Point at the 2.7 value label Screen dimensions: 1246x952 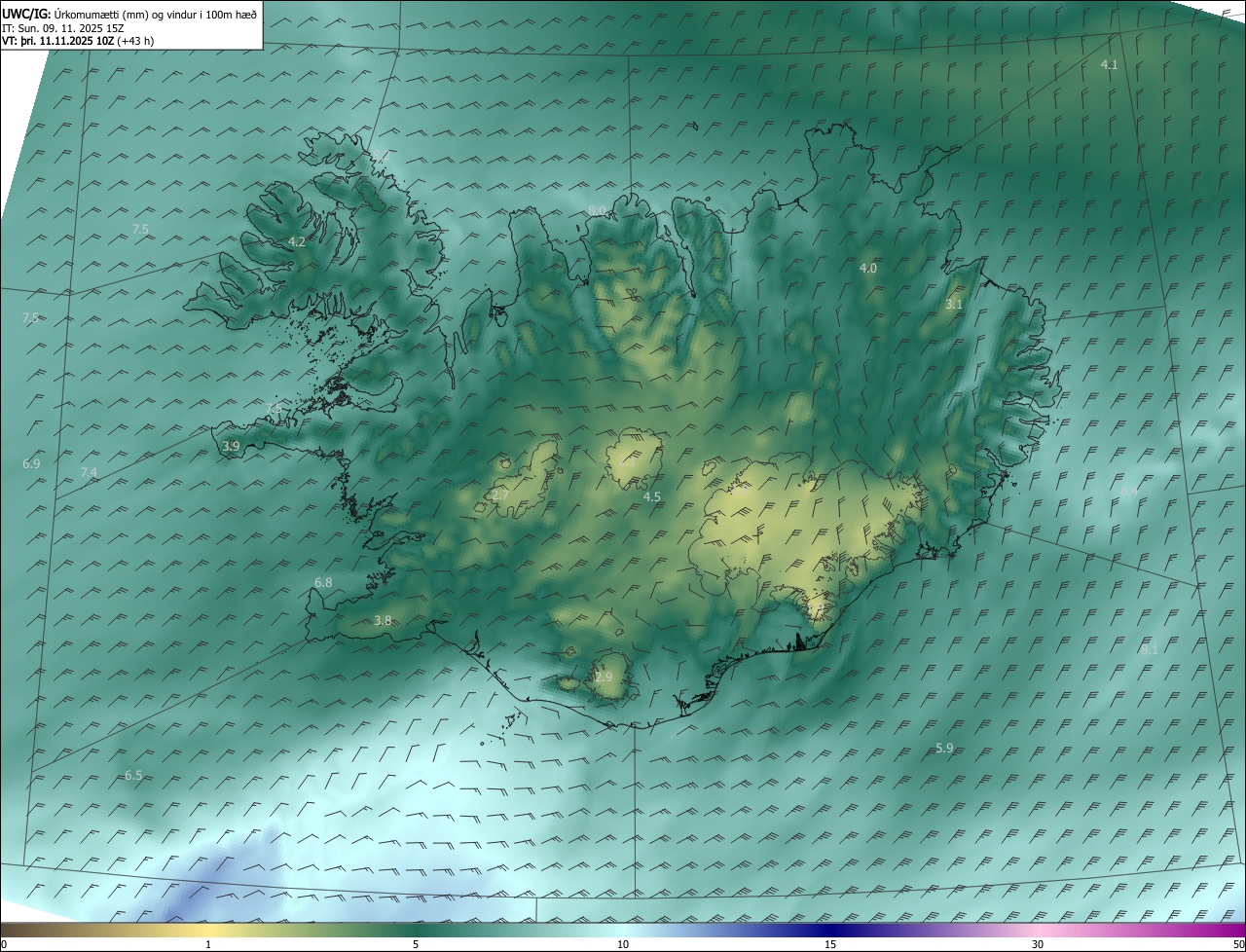click(x=500, y=494)
